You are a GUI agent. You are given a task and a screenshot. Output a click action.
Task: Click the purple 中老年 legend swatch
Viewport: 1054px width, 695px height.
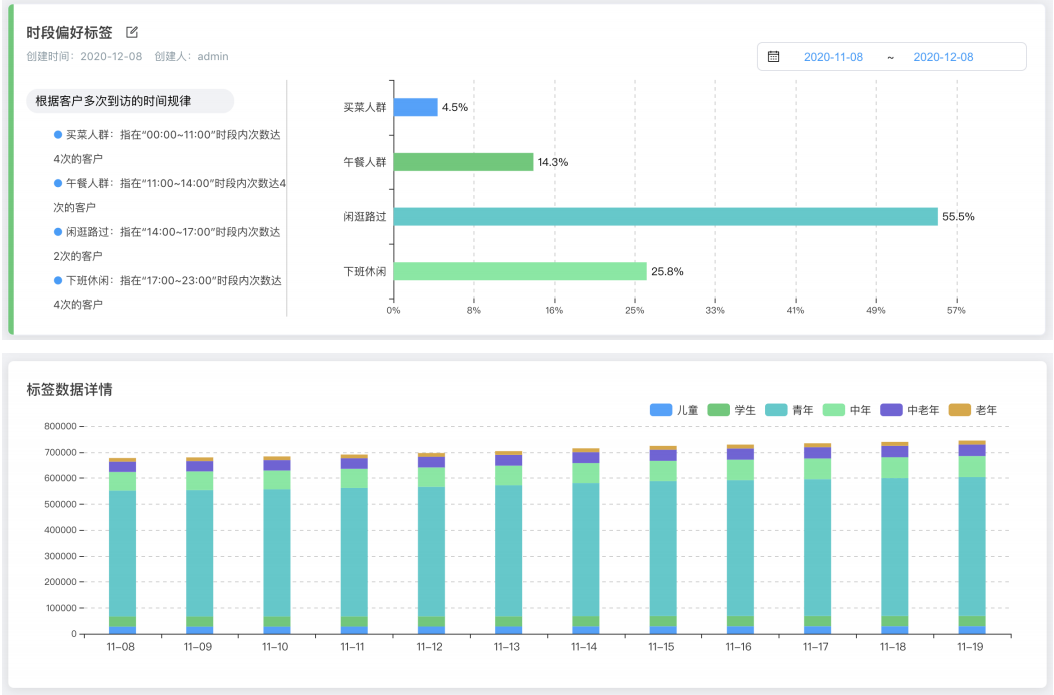coord(891,410)
